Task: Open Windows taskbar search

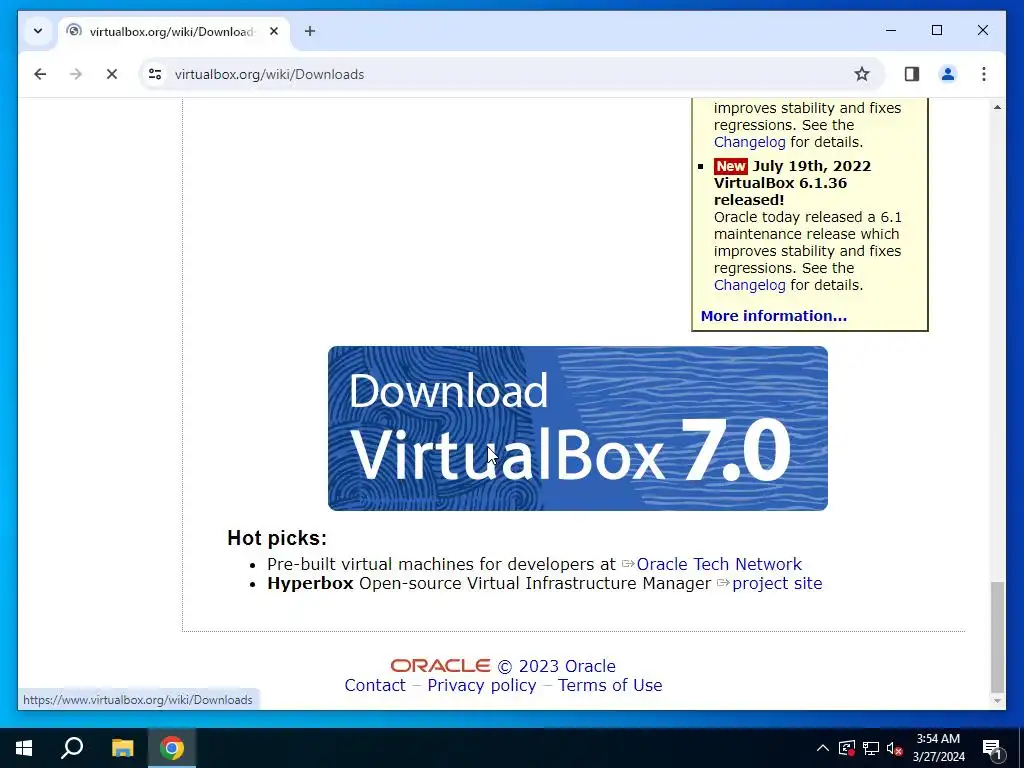Action: tap(72, 748)
